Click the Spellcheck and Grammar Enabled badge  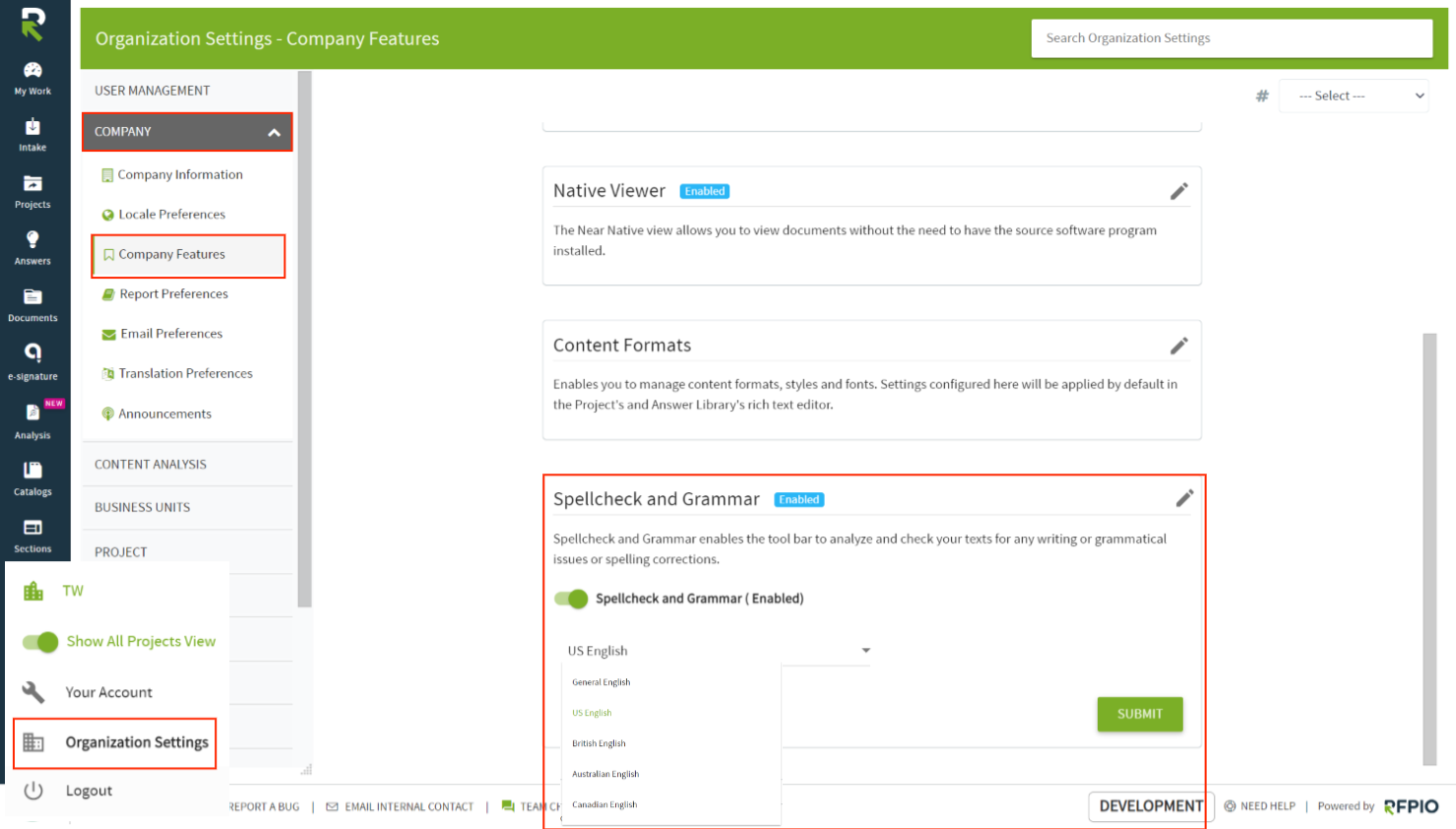point(799,500)
